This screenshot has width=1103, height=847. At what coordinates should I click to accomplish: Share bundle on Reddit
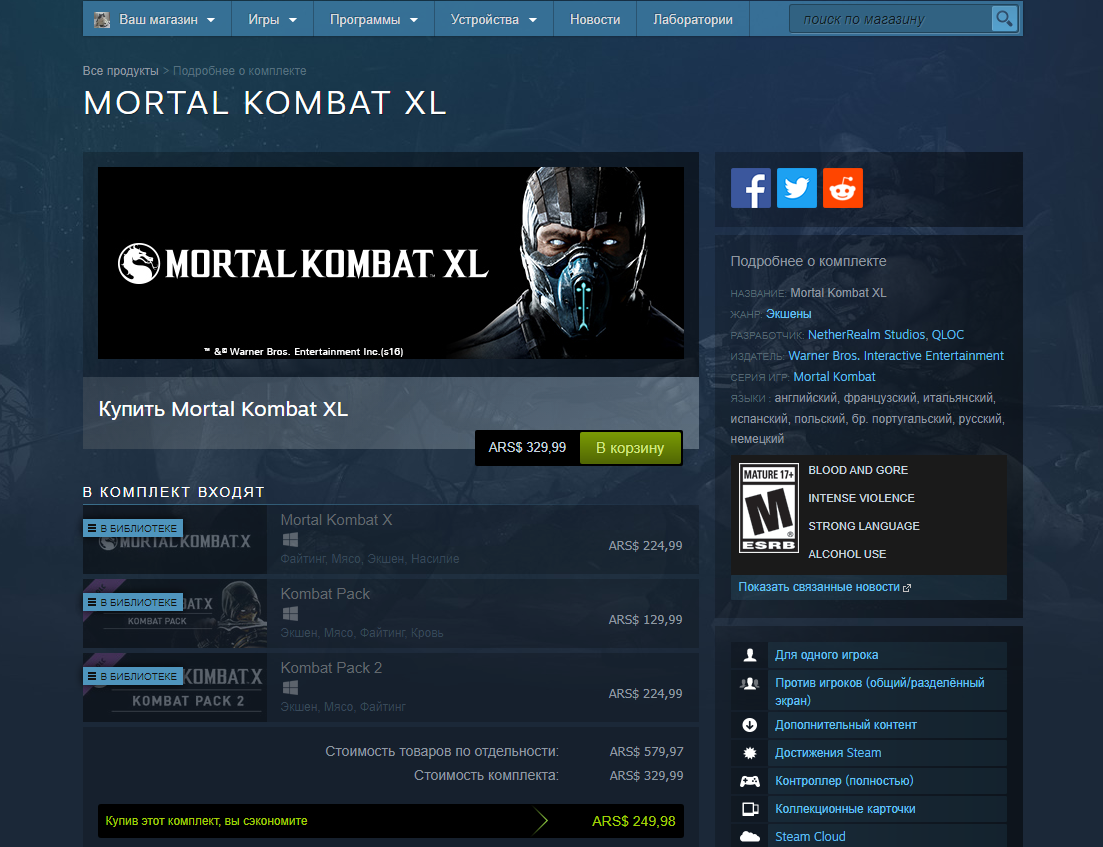[x=843, y=188]
